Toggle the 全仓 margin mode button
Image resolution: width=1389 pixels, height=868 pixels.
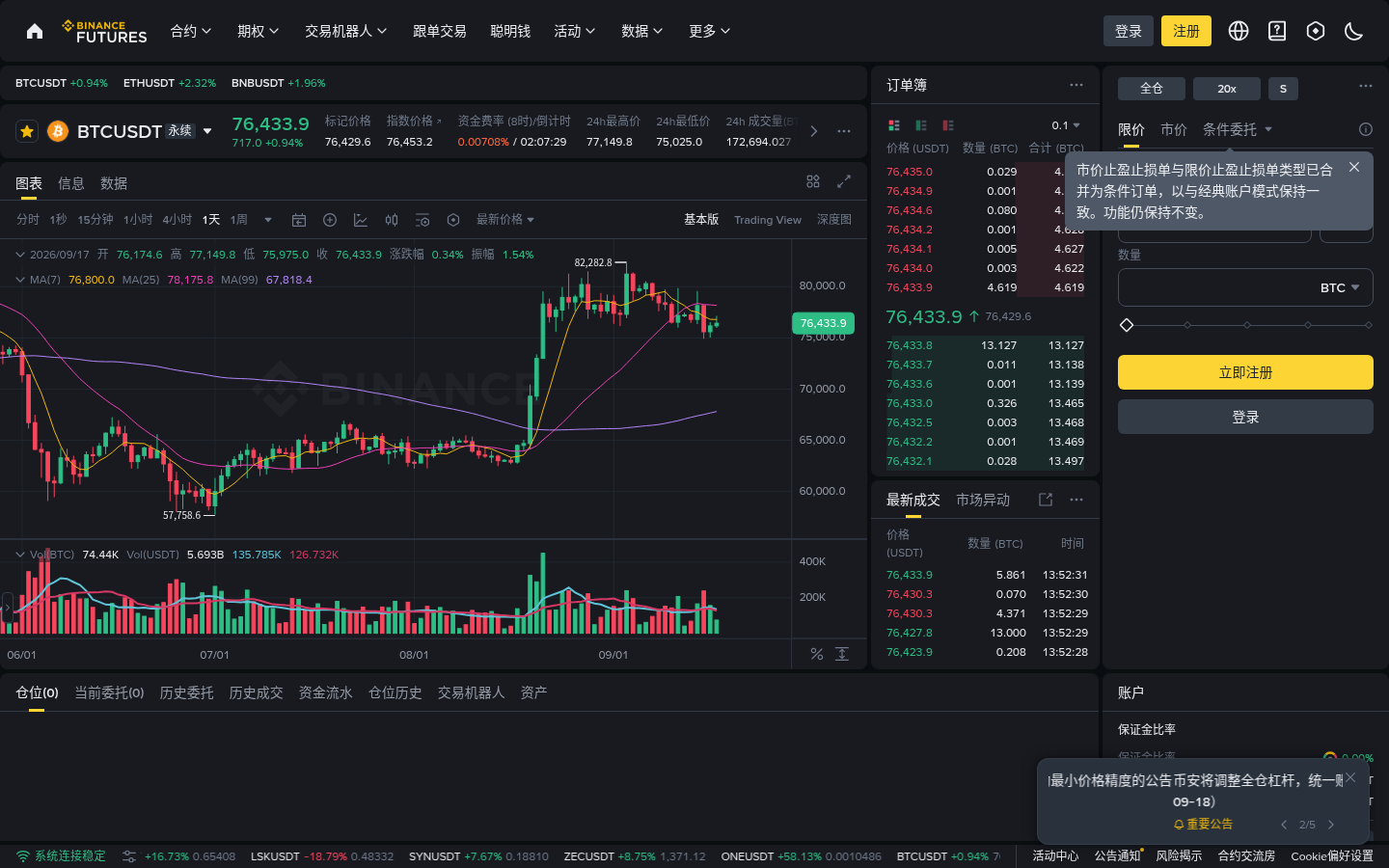[x=1152, y=89]
